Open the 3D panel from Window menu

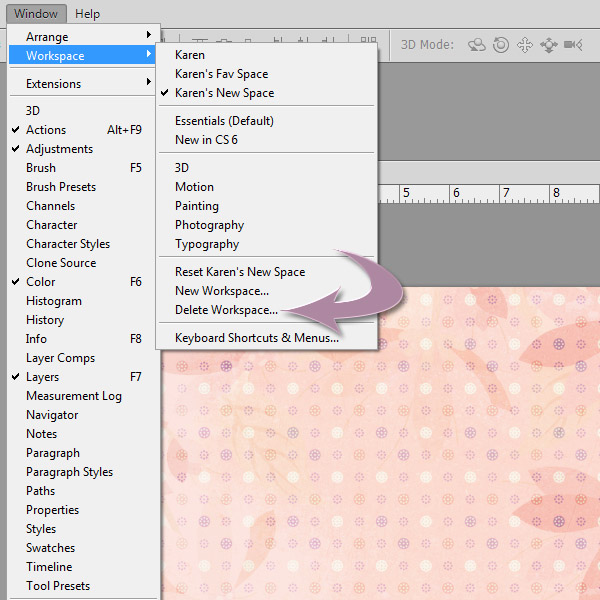point(81,111)
